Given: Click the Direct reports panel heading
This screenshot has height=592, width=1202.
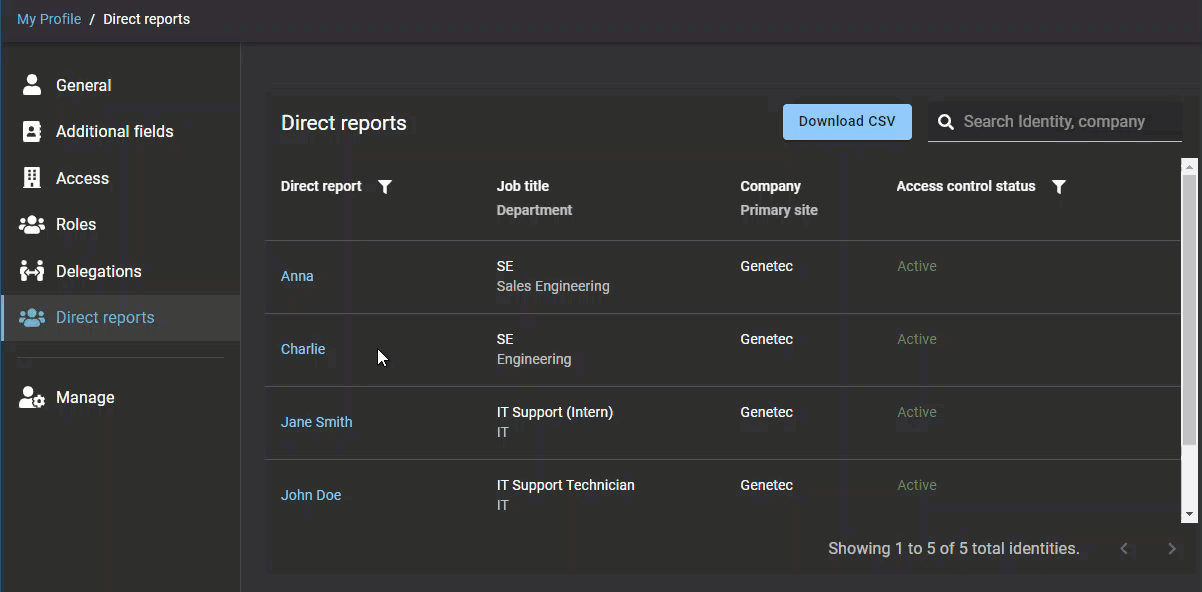Looking at the screenshot, I should [344, 123].
